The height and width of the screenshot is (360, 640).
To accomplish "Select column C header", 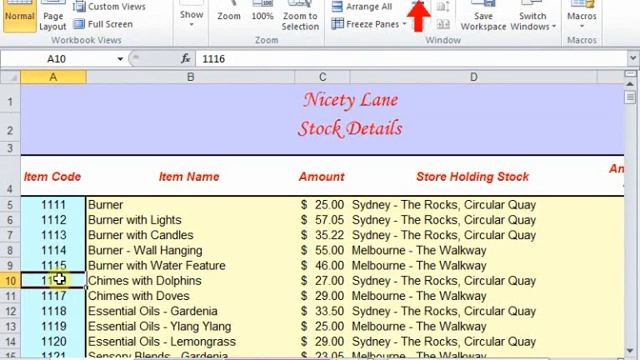I will [322, 77].
